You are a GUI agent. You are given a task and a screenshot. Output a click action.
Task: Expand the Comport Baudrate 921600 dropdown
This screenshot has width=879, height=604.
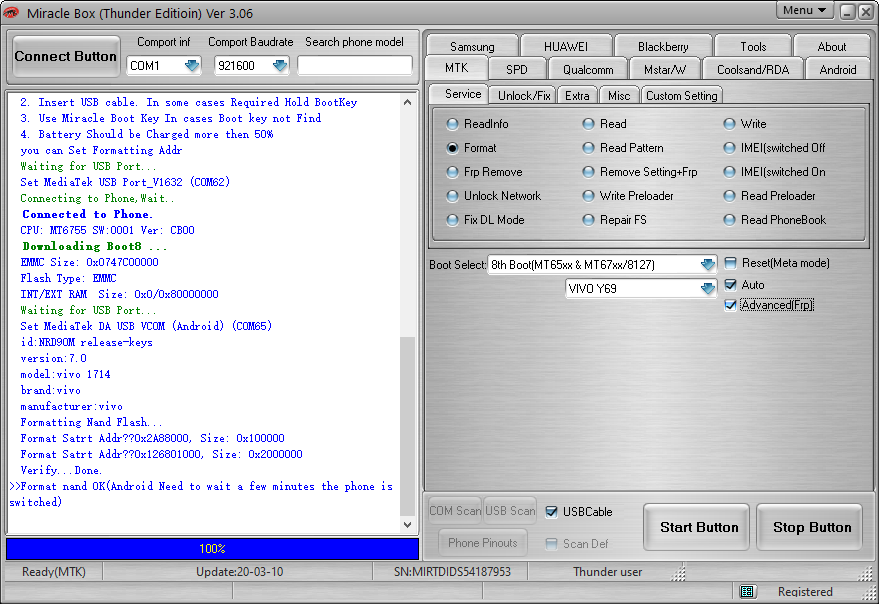tap(280, 66)
